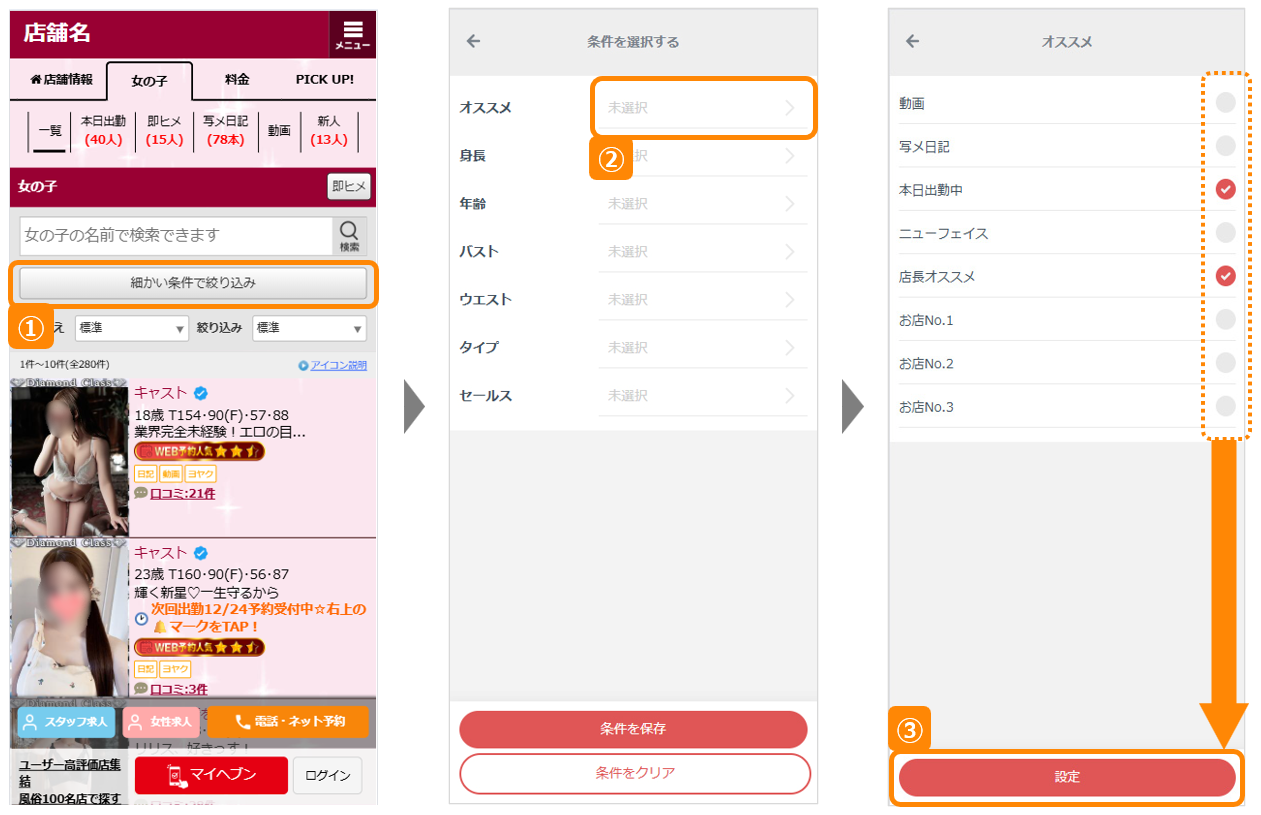1261x815 pixels.
Task: Expand the 年齢 condition row
Action: tap(702, 204)
